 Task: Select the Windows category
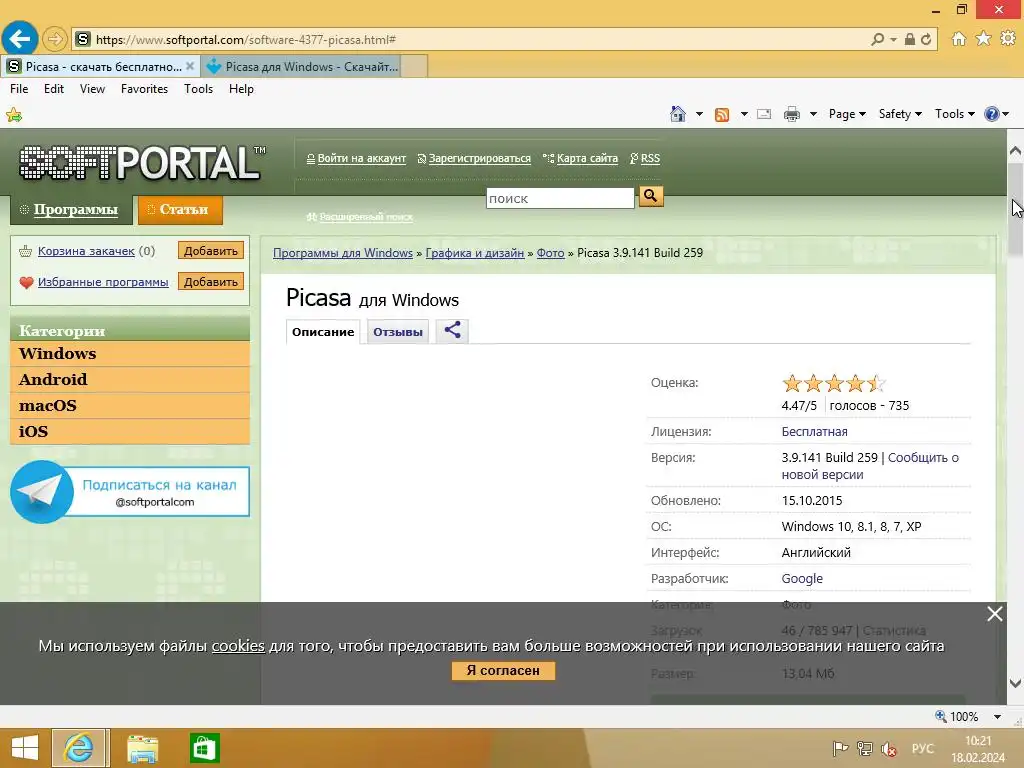(x=130, y=353)
